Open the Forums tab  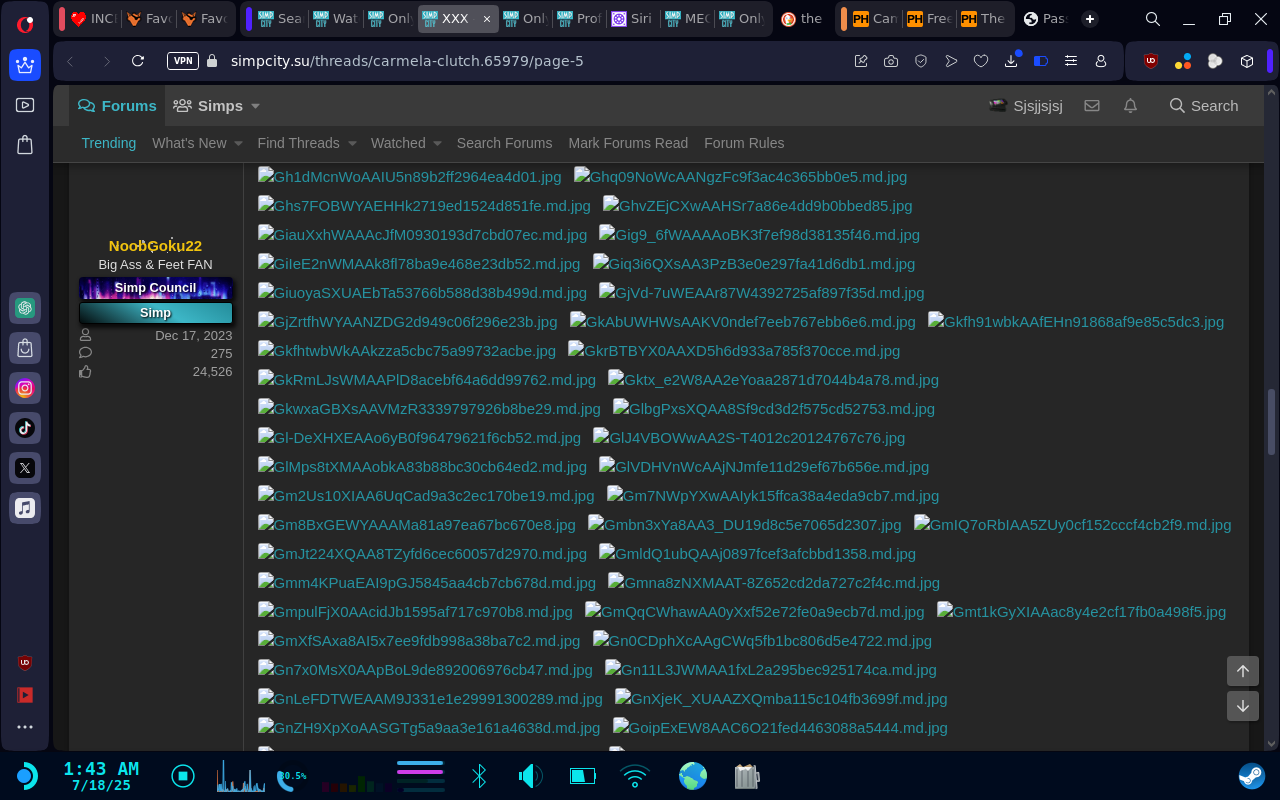click(x=118, y=106)
